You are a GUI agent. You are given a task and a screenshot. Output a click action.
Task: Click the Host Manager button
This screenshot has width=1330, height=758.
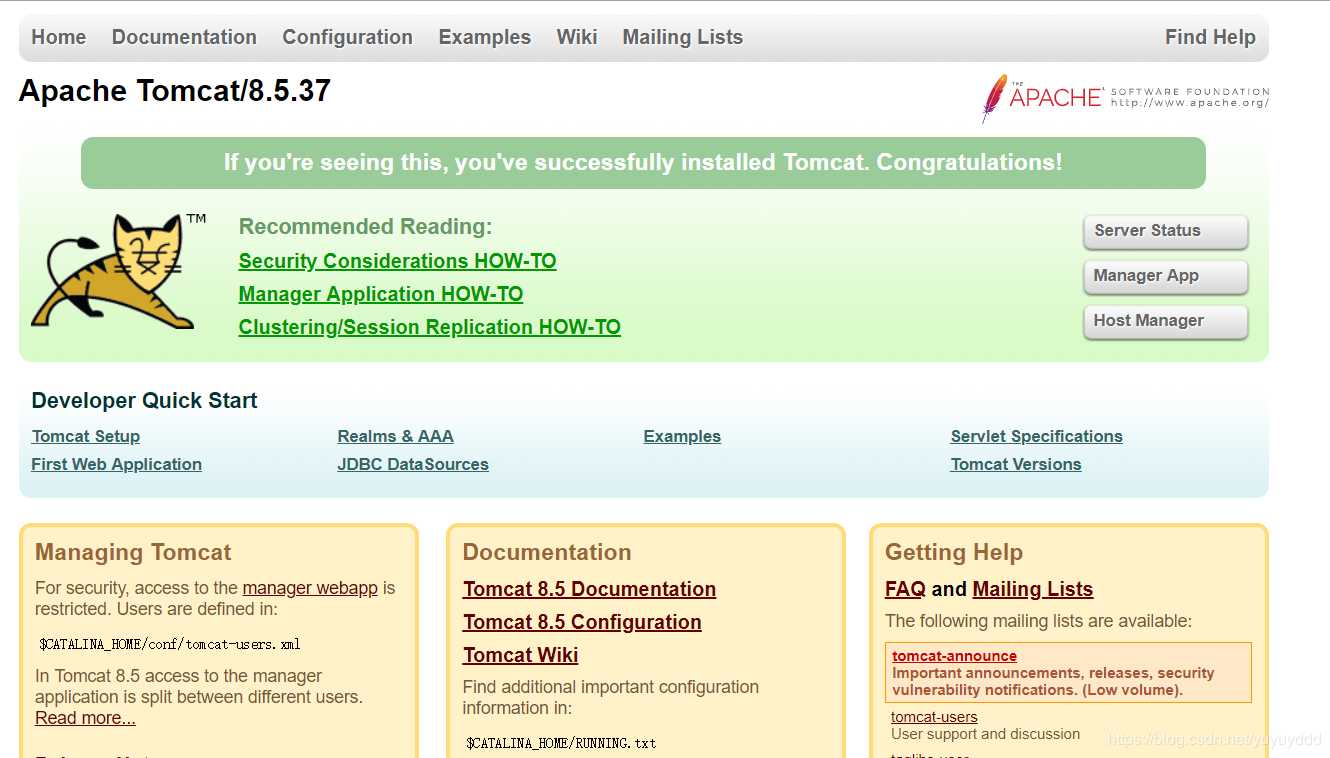click(1166, 321)
